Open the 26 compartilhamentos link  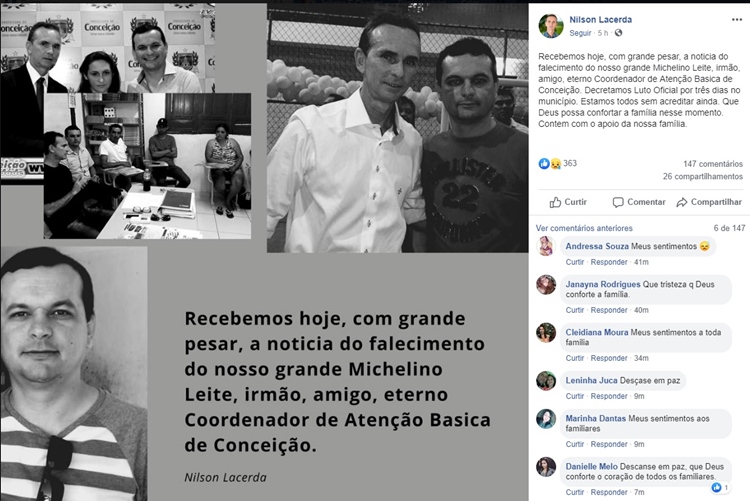pyautogui.click(x=703, y=177)
